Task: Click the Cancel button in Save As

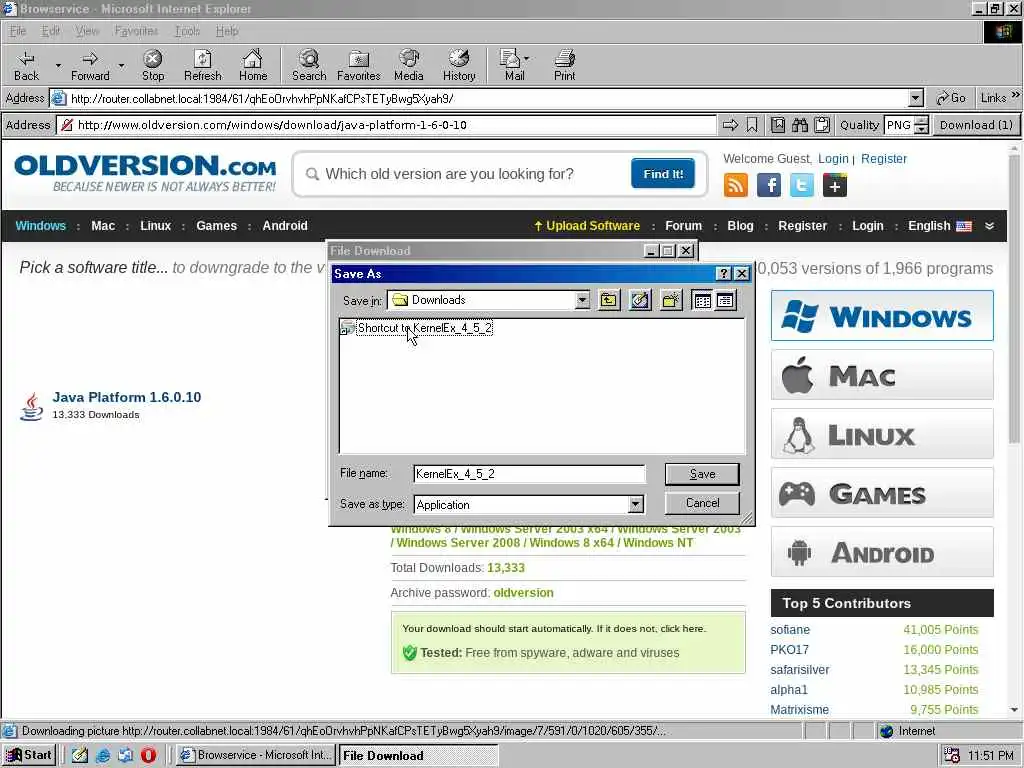Action: tap(702, 503)
